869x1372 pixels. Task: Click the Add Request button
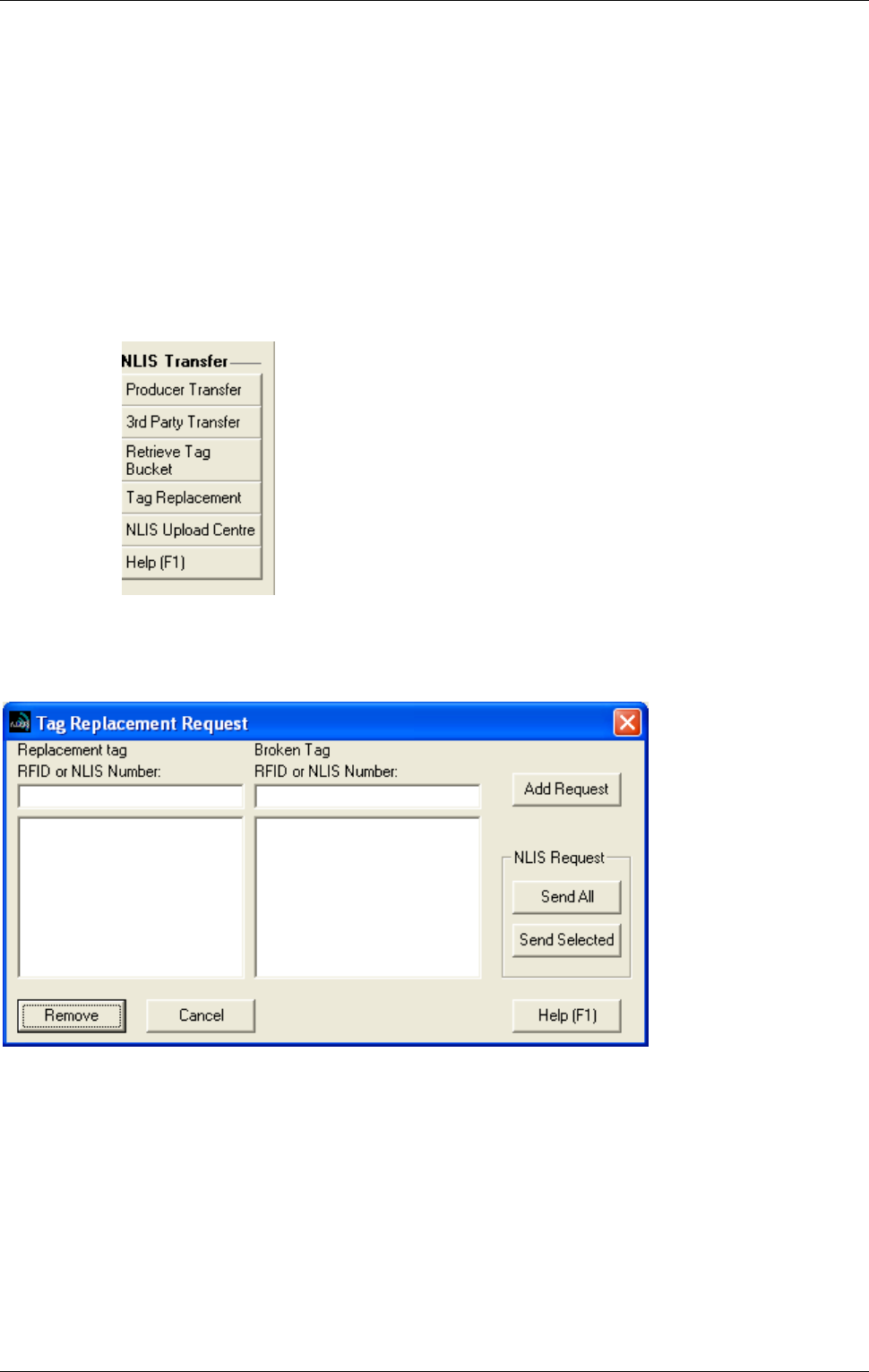[x=566, y=790]
